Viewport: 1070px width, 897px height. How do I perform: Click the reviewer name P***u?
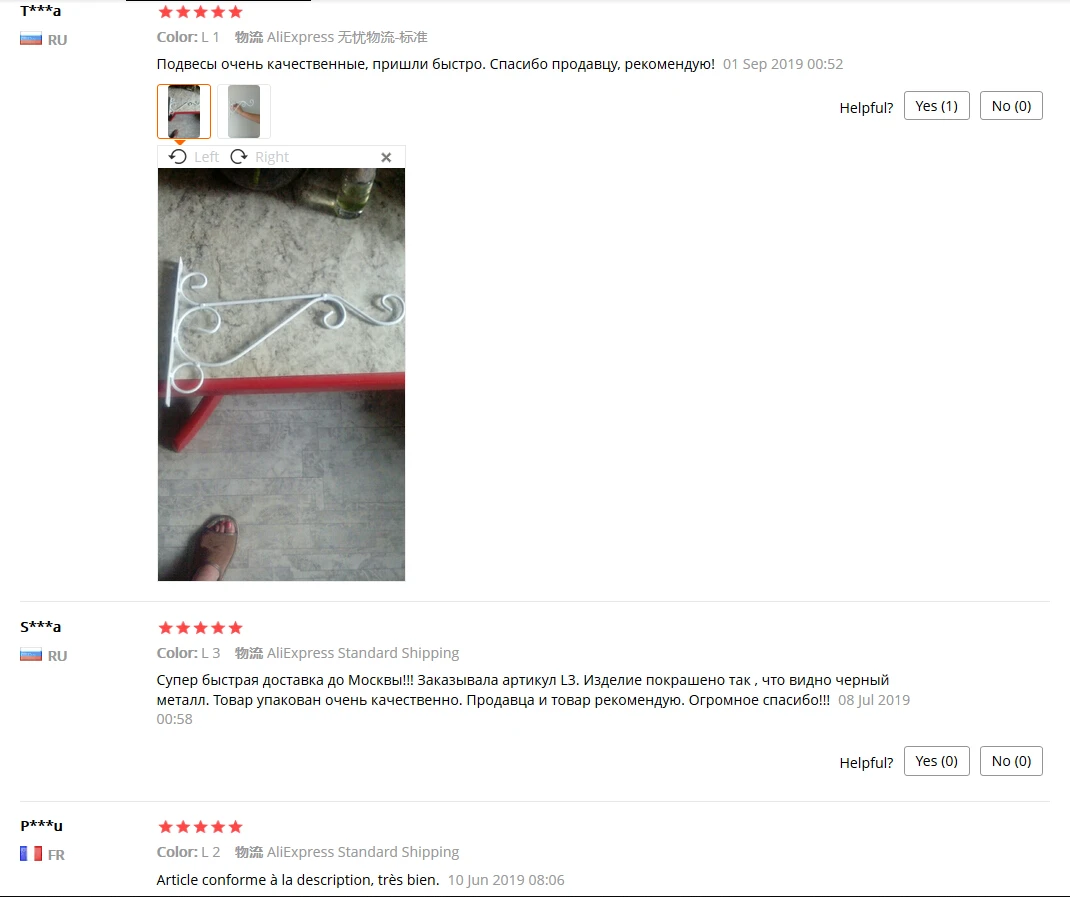42,825
